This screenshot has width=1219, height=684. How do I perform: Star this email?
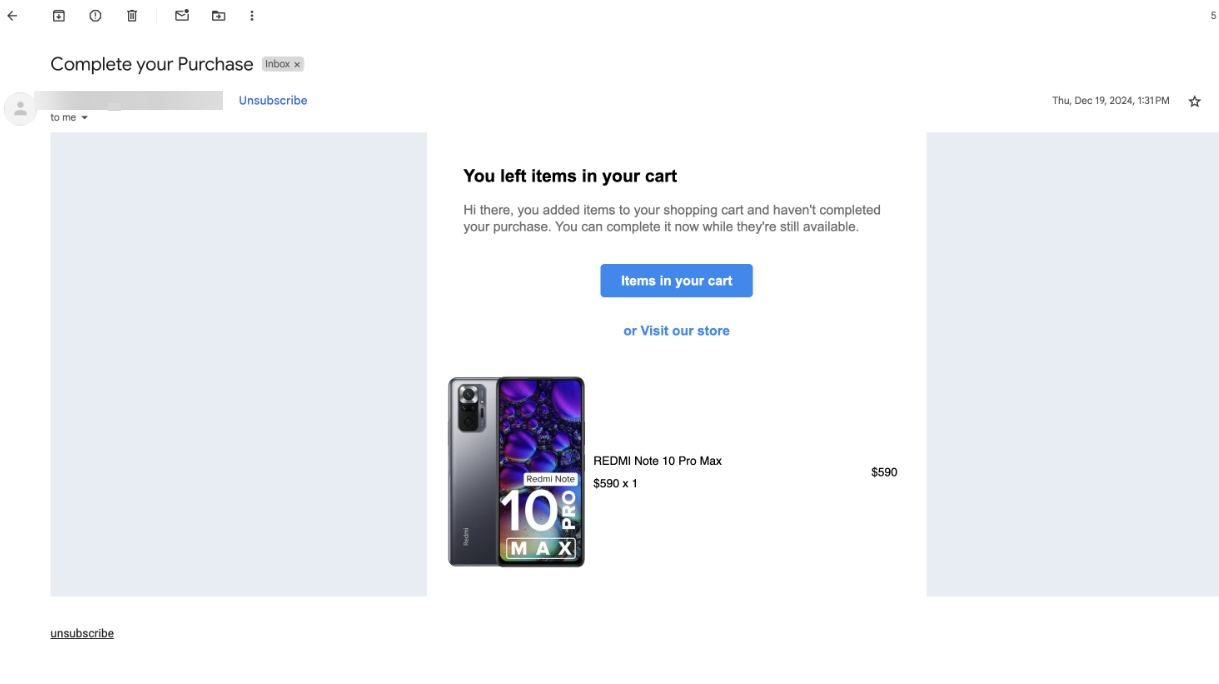click(1194, 101)
